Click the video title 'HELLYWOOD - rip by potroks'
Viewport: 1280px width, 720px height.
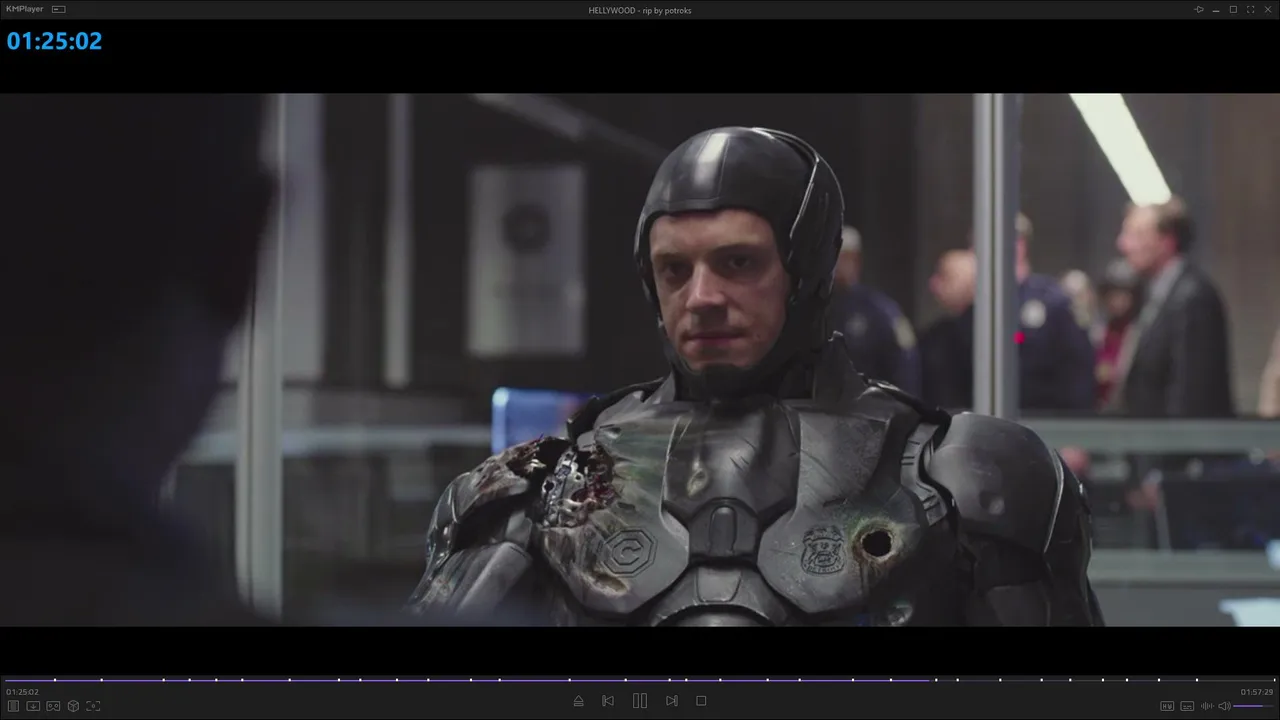click(640, 10)
